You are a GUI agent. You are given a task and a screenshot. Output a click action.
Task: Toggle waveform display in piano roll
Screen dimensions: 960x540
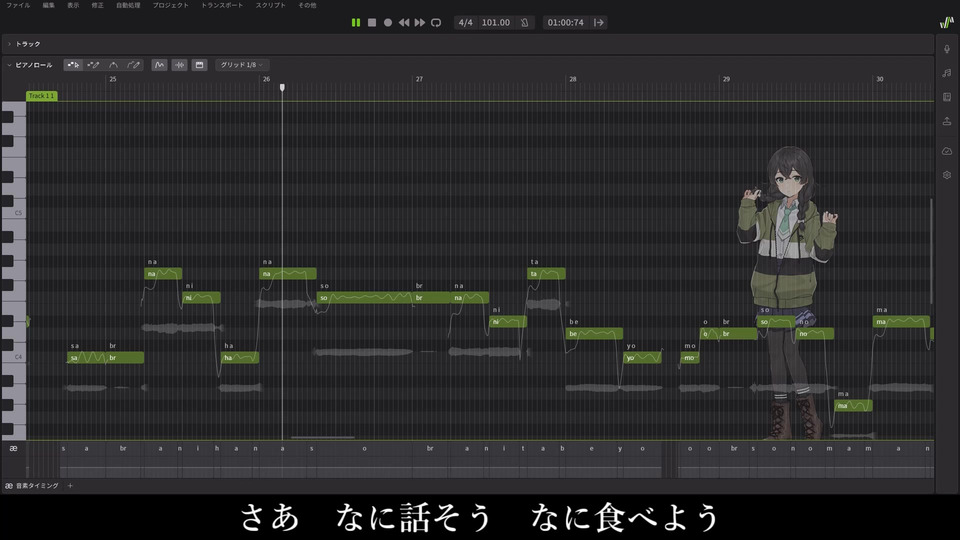179,65
